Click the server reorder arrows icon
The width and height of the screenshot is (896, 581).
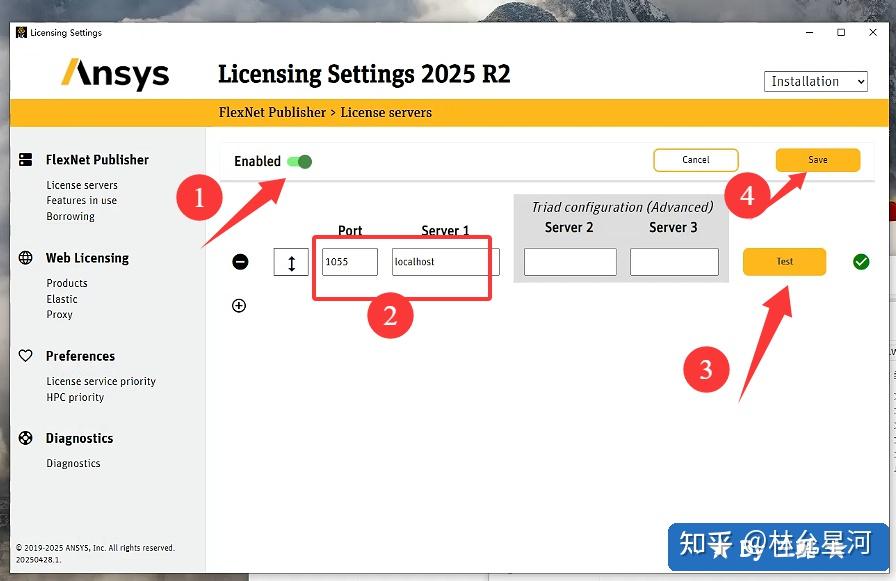coord(290,261)
